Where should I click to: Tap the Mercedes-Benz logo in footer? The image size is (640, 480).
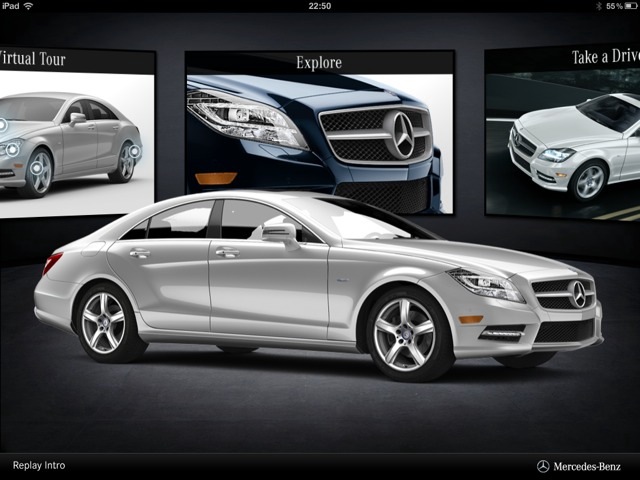click(x=578, y=466)
